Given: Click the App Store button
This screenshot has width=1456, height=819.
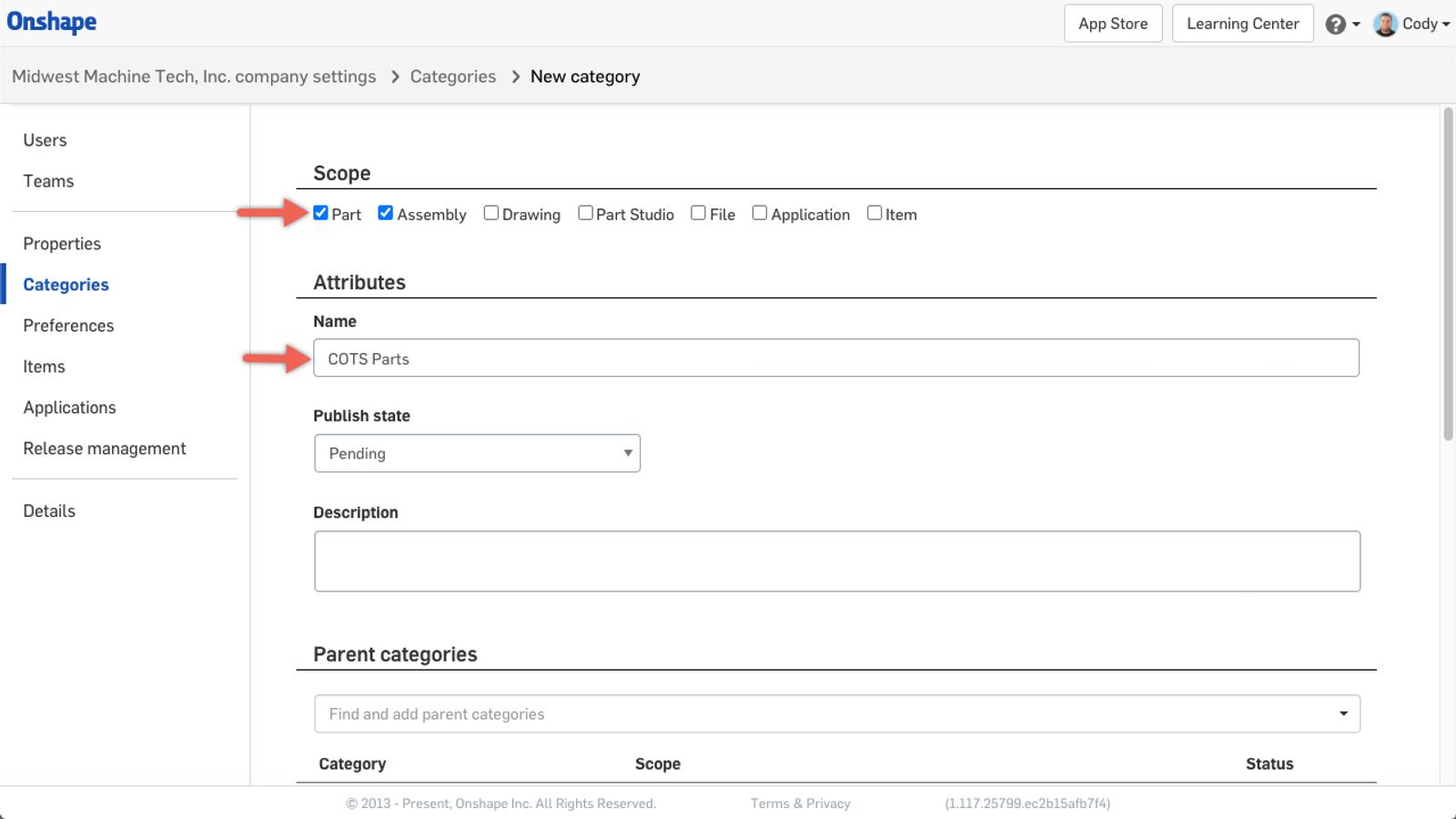Looking at the screenshot, I should pyautogui.click(x=1113, y=24).
